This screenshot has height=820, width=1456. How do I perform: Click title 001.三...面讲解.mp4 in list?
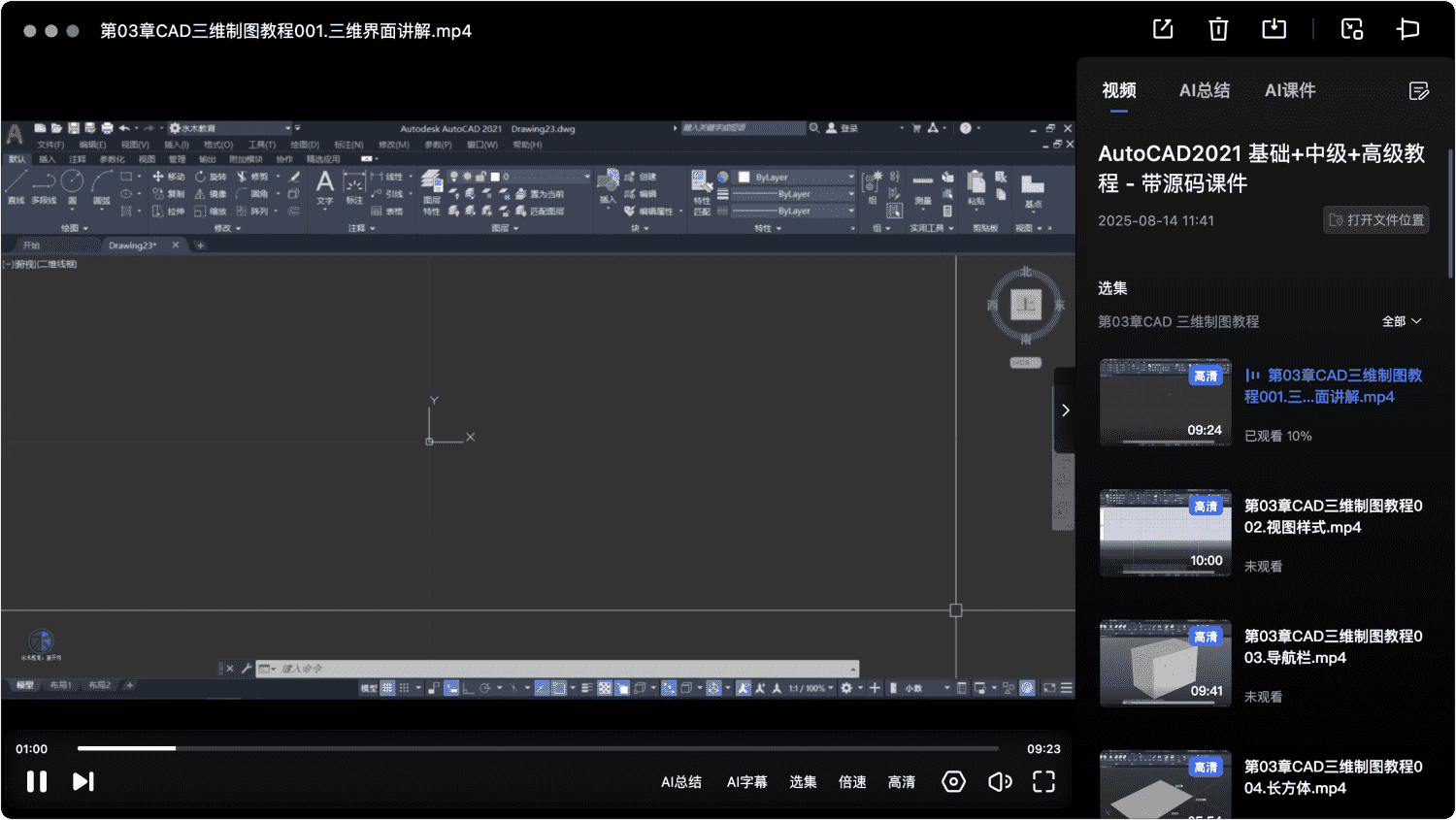tap(1335, 386)
